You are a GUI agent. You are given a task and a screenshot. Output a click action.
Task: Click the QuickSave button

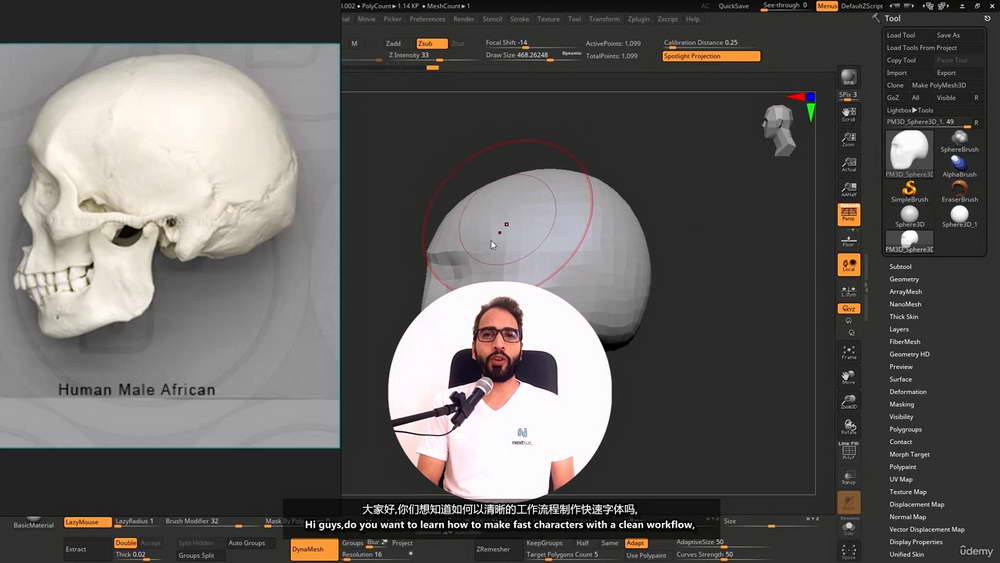coord(733,6)
